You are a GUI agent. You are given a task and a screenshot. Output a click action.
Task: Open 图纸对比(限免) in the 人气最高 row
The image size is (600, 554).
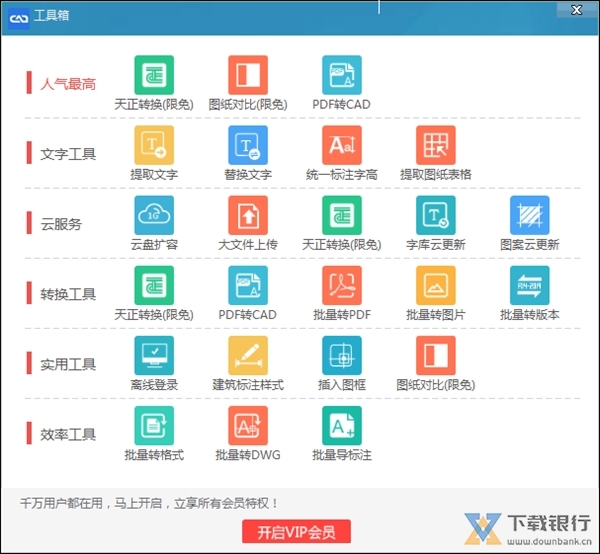[x=248, y=75]
